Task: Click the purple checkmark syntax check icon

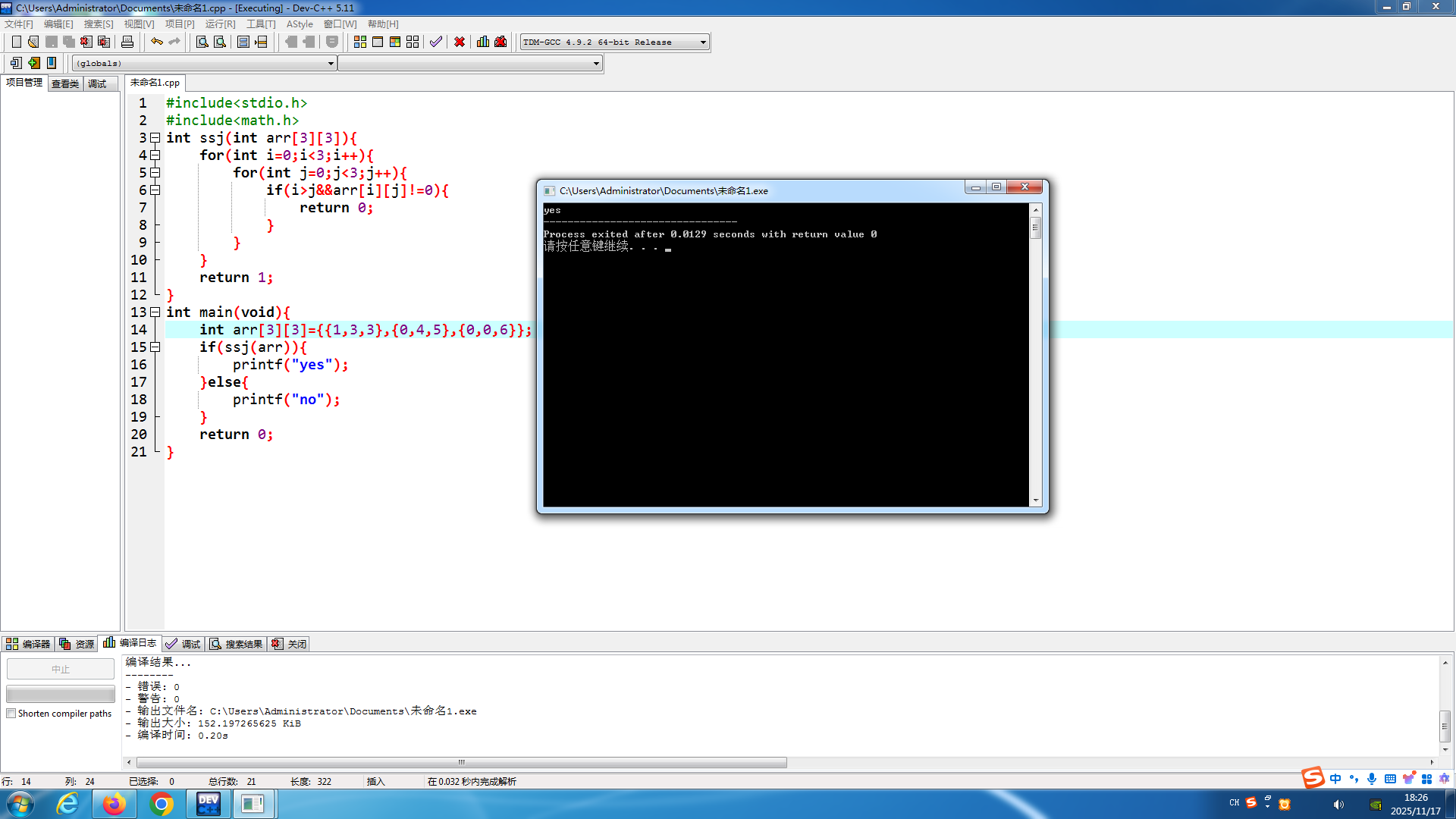Action: [x=435, y=42]
